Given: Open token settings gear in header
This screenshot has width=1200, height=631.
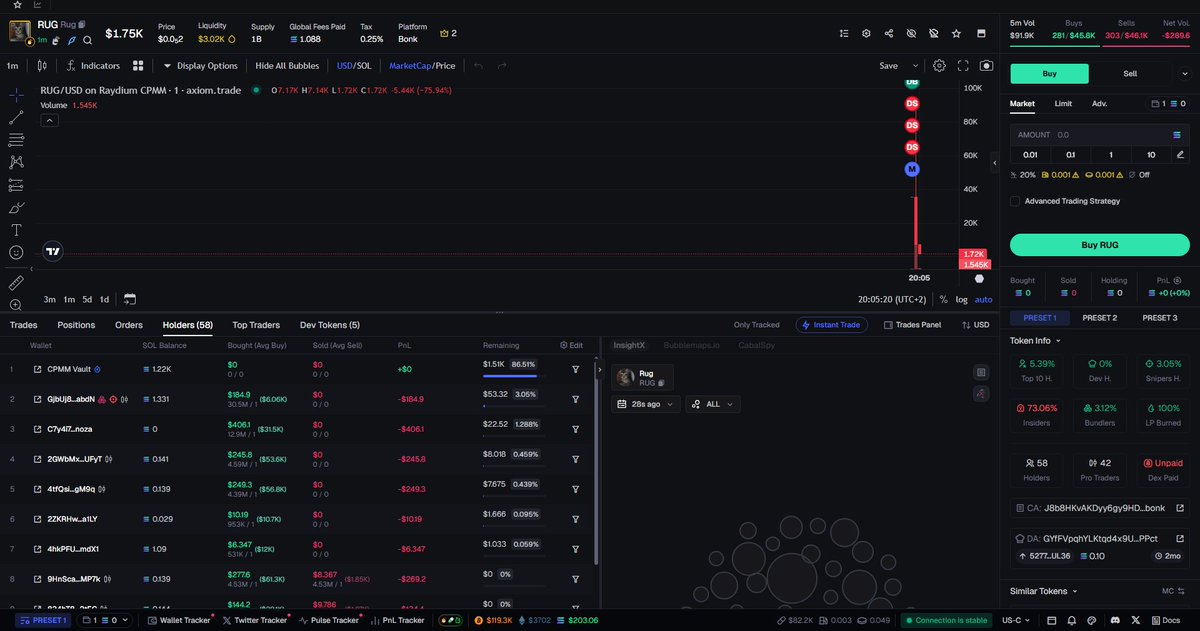Looking at the screenshot, I should pos(866,33).
